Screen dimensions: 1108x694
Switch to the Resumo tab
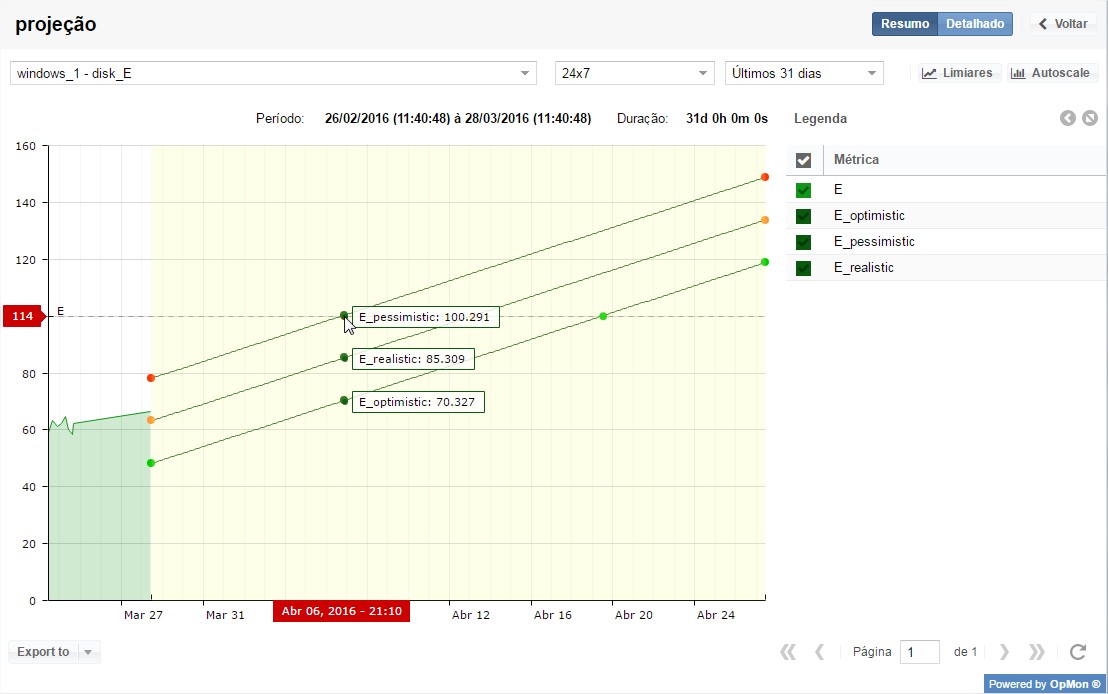point(905,24)
